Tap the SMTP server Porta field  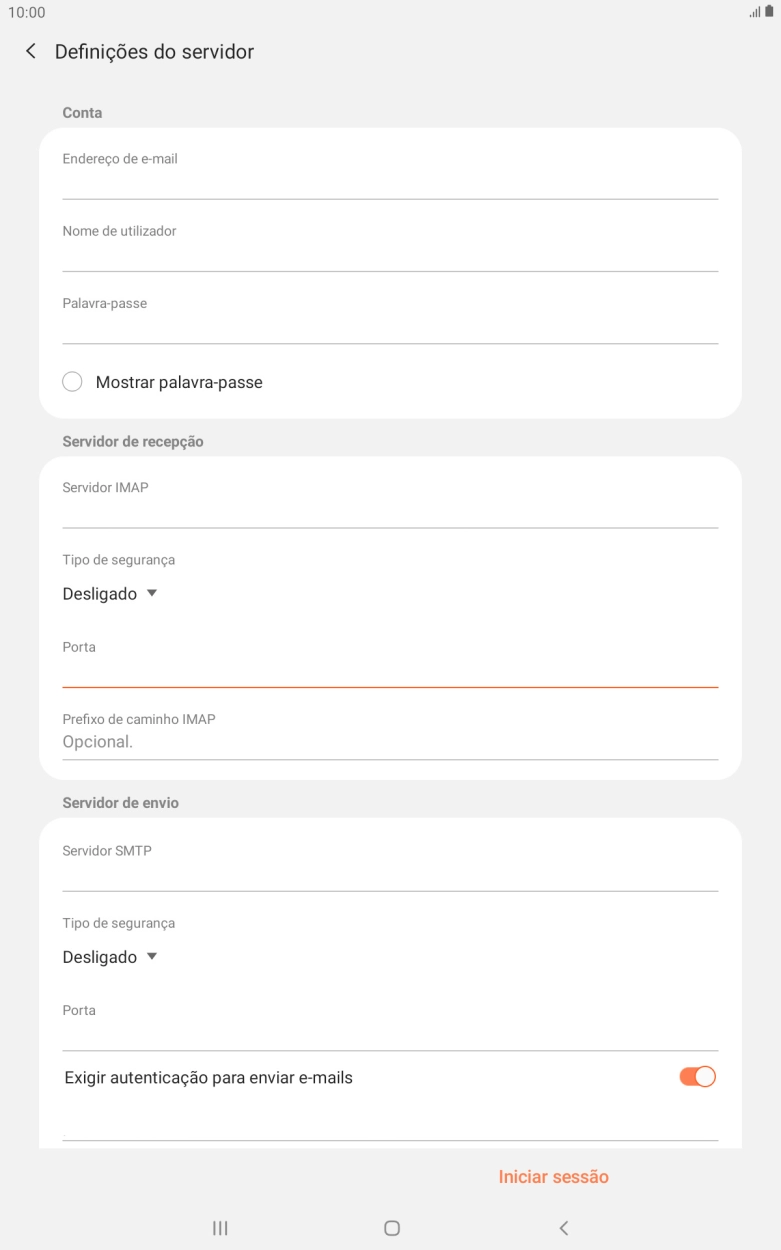(x=390, y=1034)
